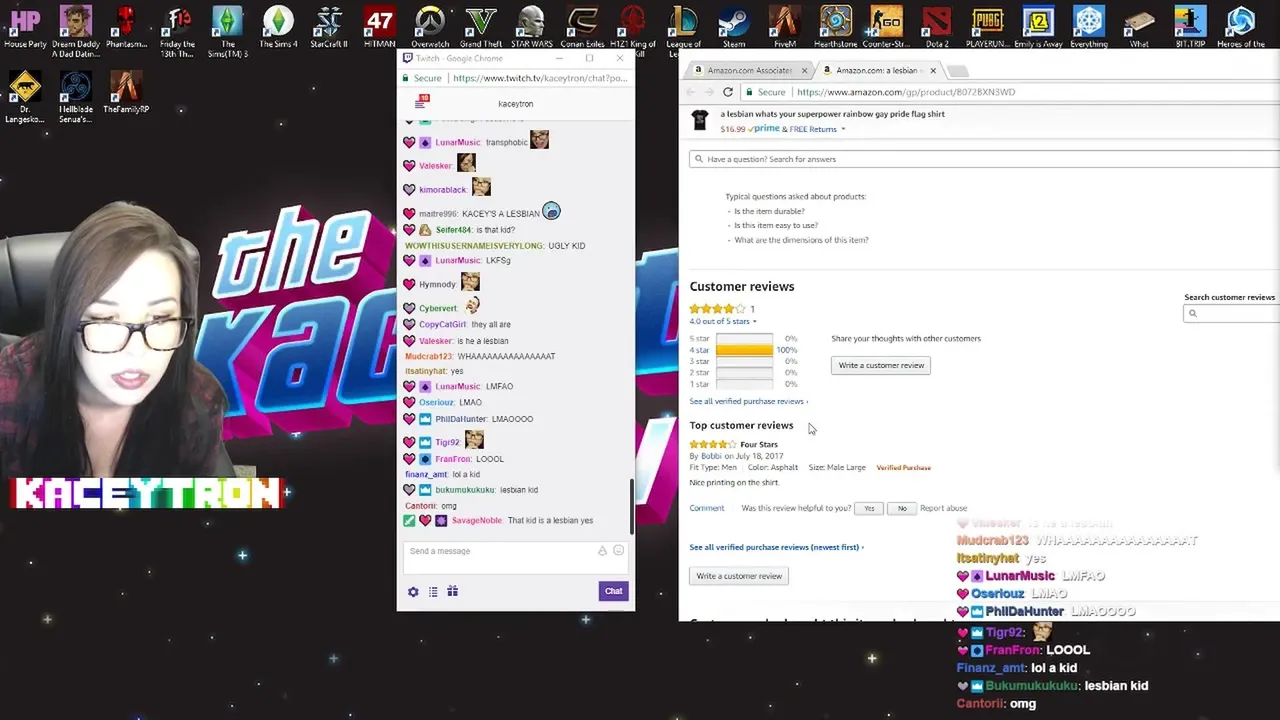The width and height of the screenshot is (1280, 720).
Task: Open Dr. Langeskov desktop shortcut
Action: click(25, 97)
